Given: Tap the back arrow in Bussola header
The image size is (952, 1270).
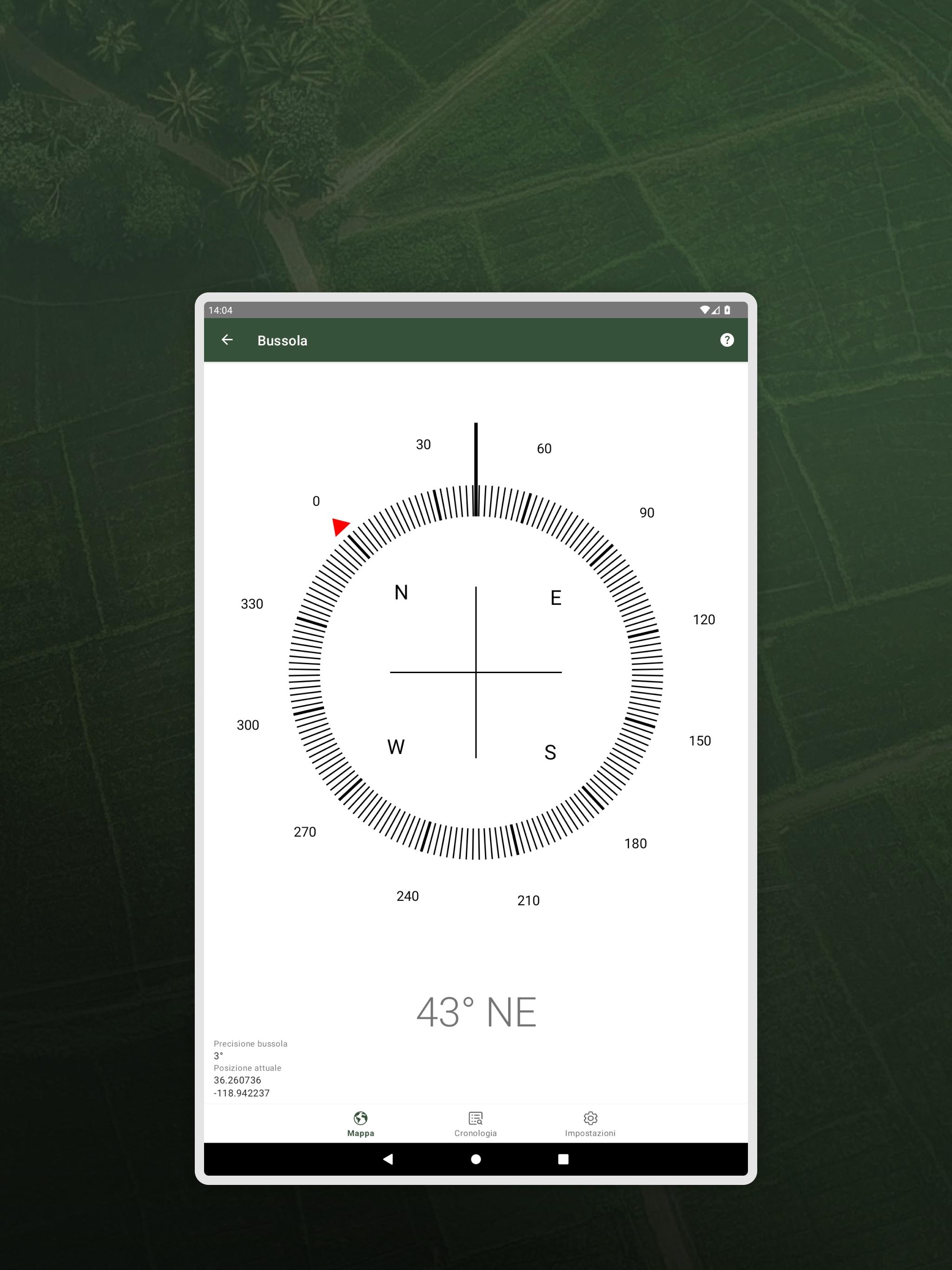Looking at the screenshot, I should 227,340.
